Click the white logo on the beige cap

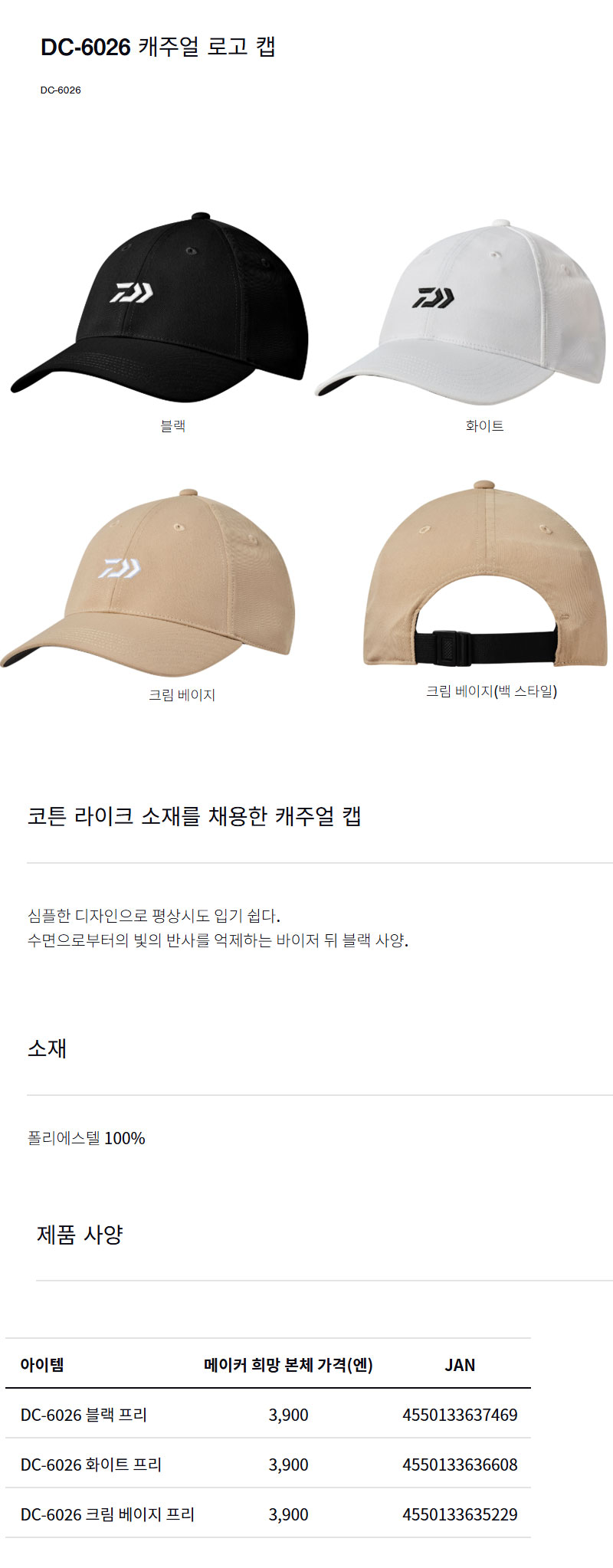pyautogui.click(x=120, y=568)
